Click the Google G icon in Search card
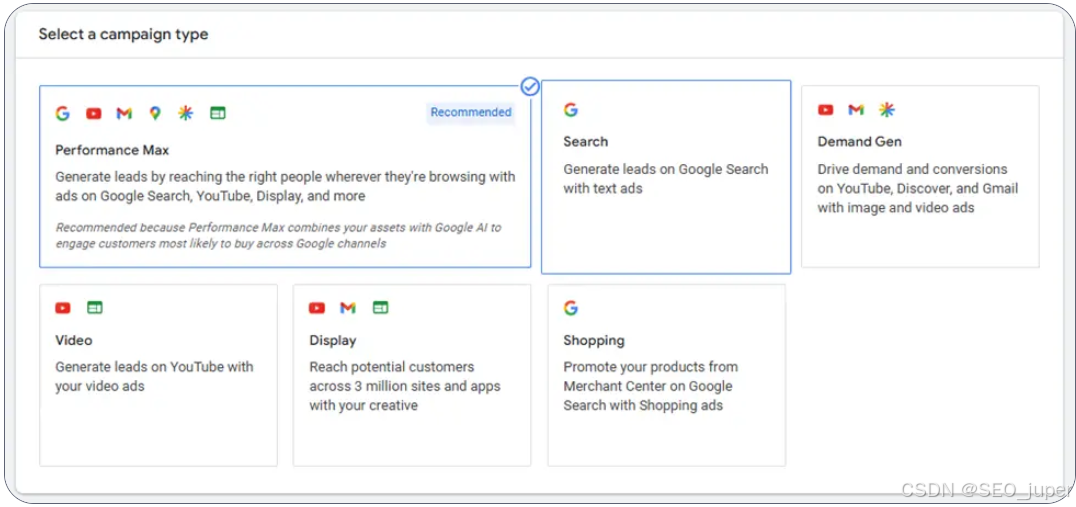The width and height of the screenshot is (1076, 507). coord(571,110)
